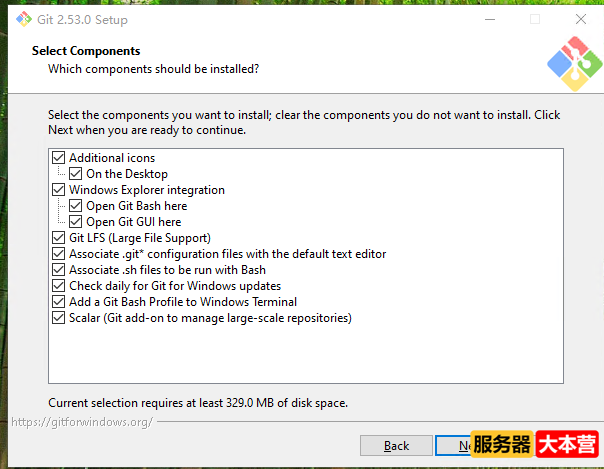
Task: Click the Git icon in the title bar
Action: pyautogui.click(x=24, y=19)
